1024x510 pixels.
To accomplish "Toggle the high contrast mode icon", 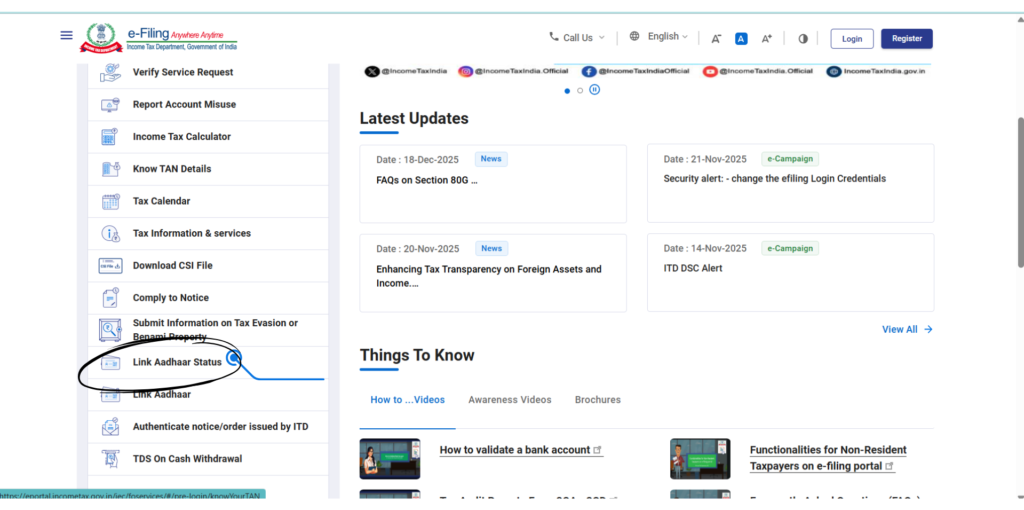I will (x=802, y=38).
